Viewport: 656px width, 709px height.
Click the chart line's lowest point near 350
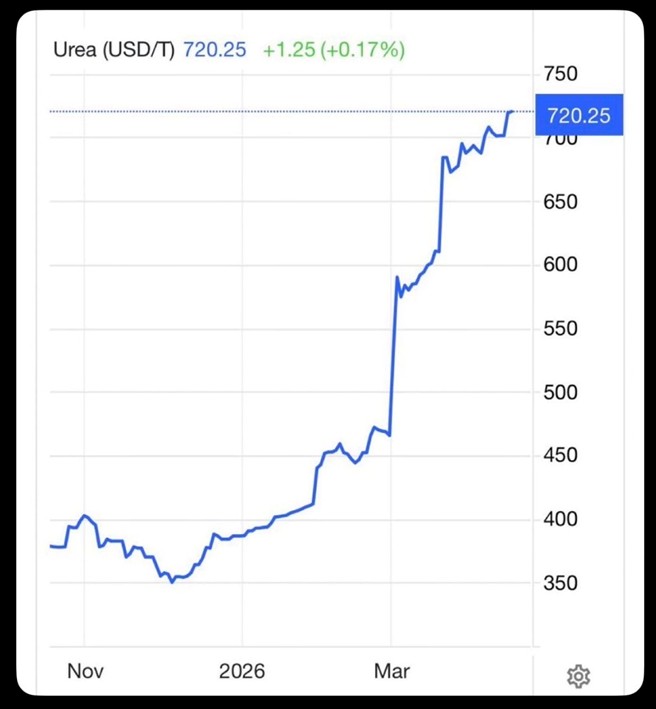click(172, 581)
